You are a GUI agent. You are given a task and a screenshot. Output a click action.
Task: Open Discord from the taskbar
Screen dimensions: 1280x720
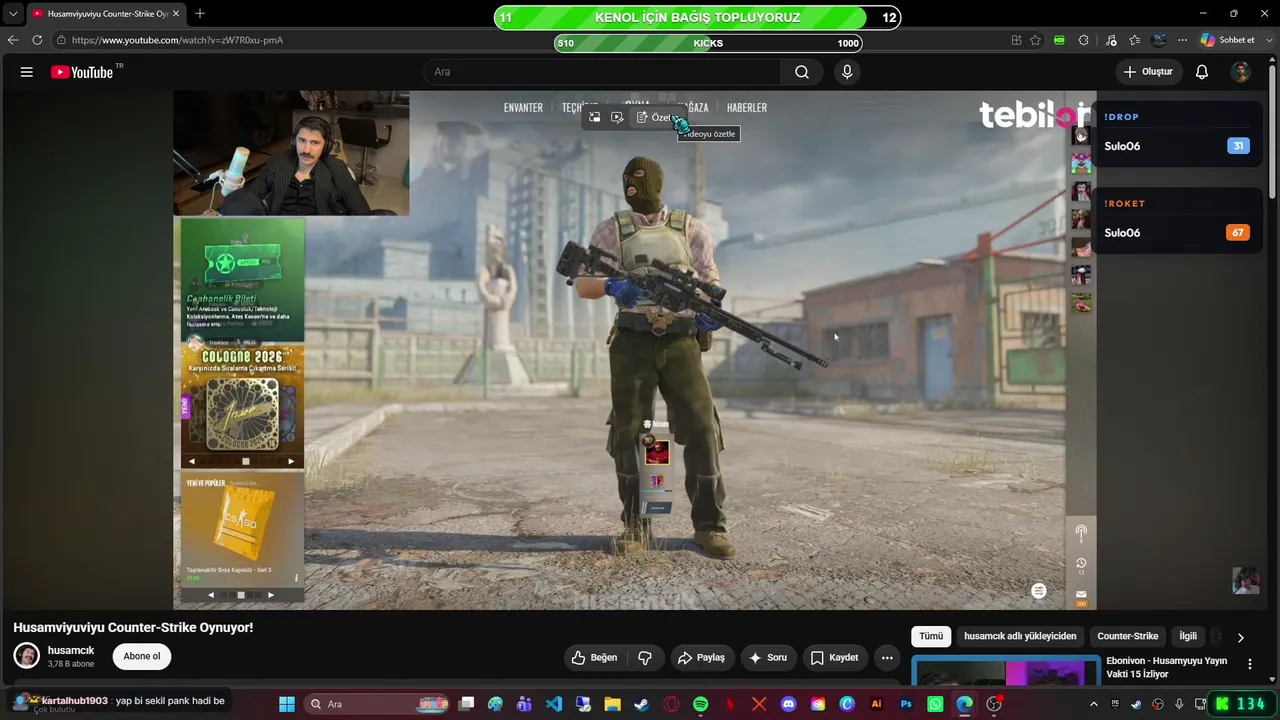[788, 704]
